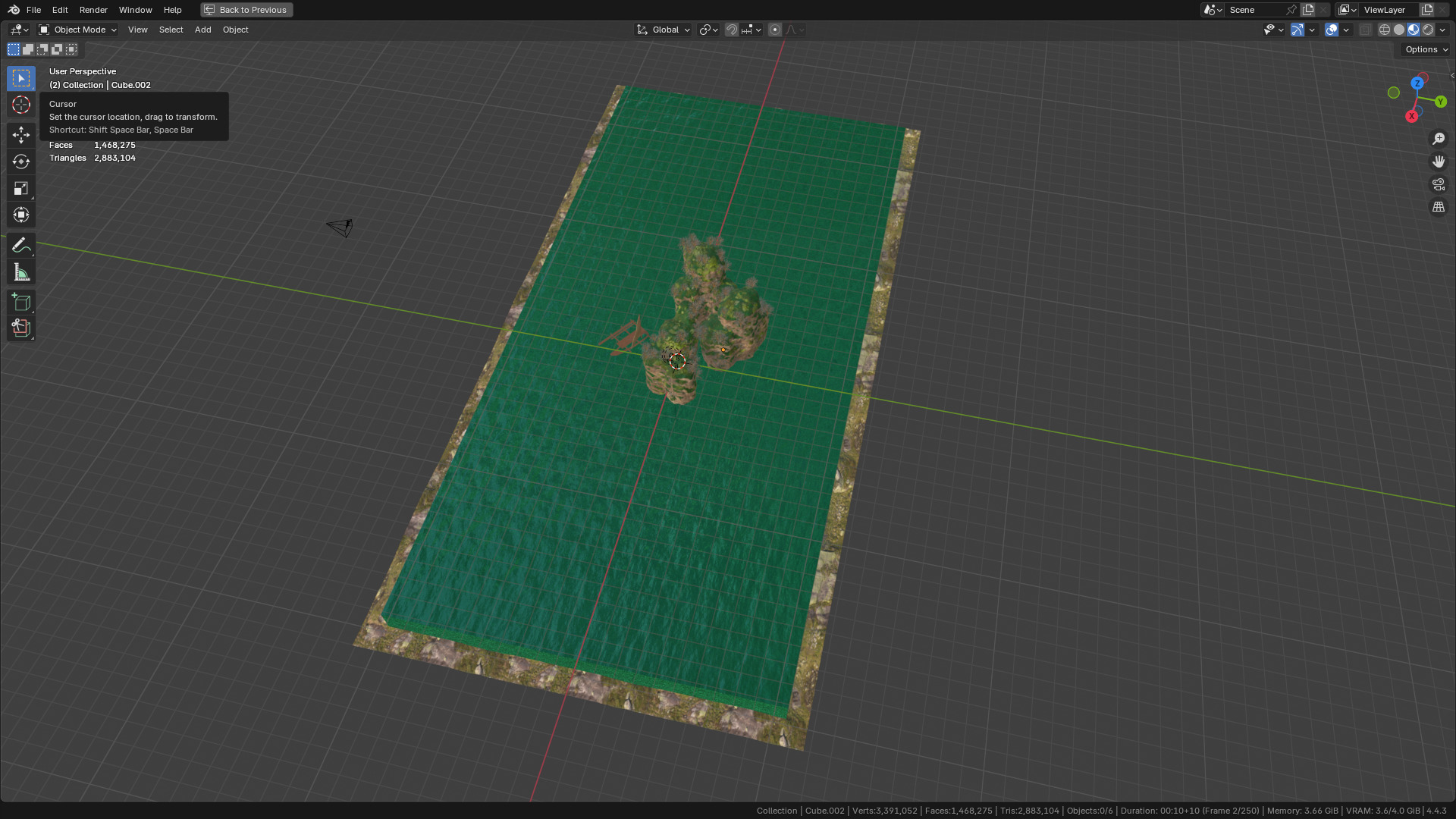The width and height of the screenshot is (1456, 819).
Task: Open the Global orientation dropdown
Action: click(664, 30)
